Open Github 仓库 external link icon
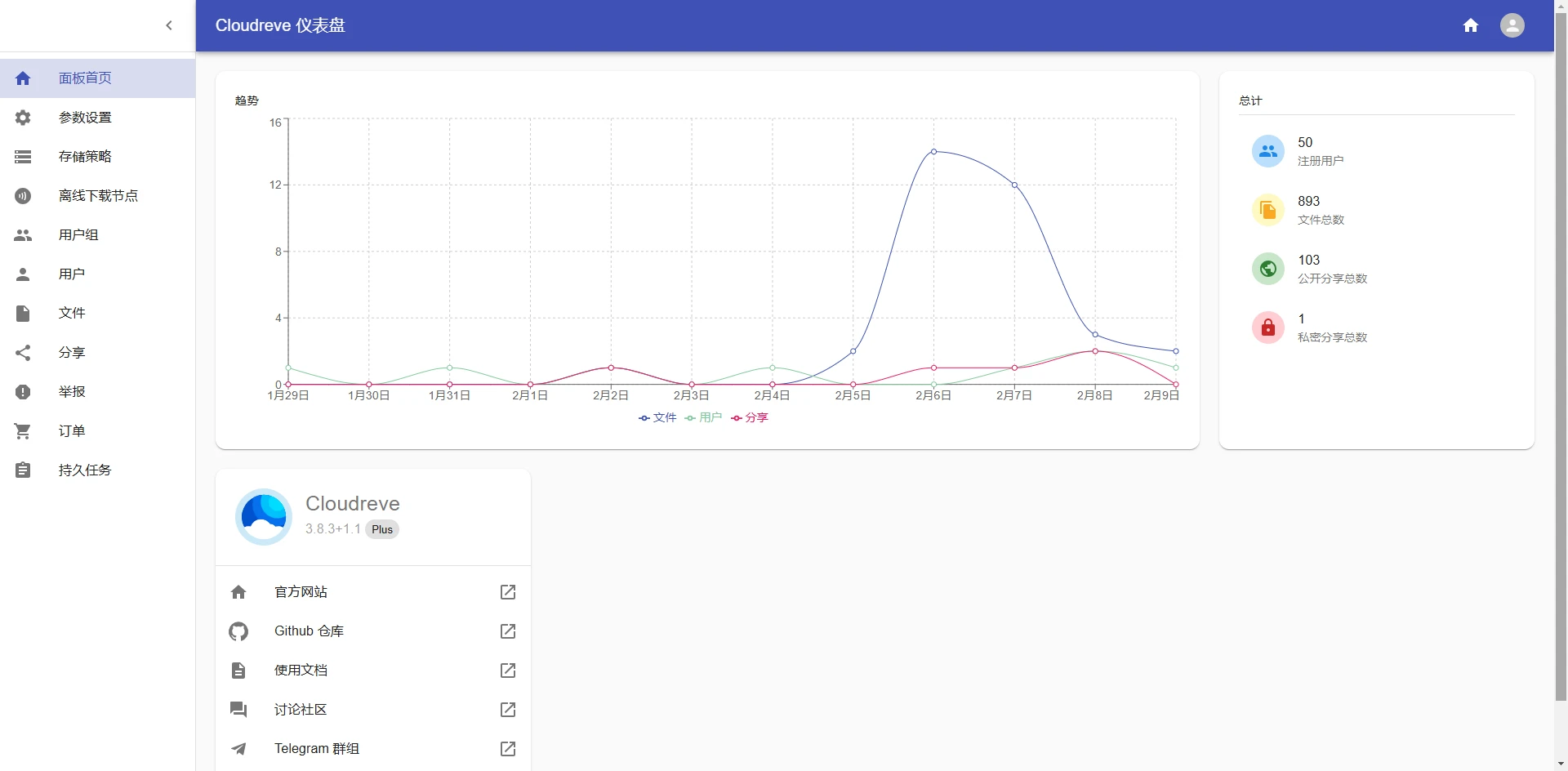The width and height of the screenshot is (1568, 771). click(x=507, y=631)
